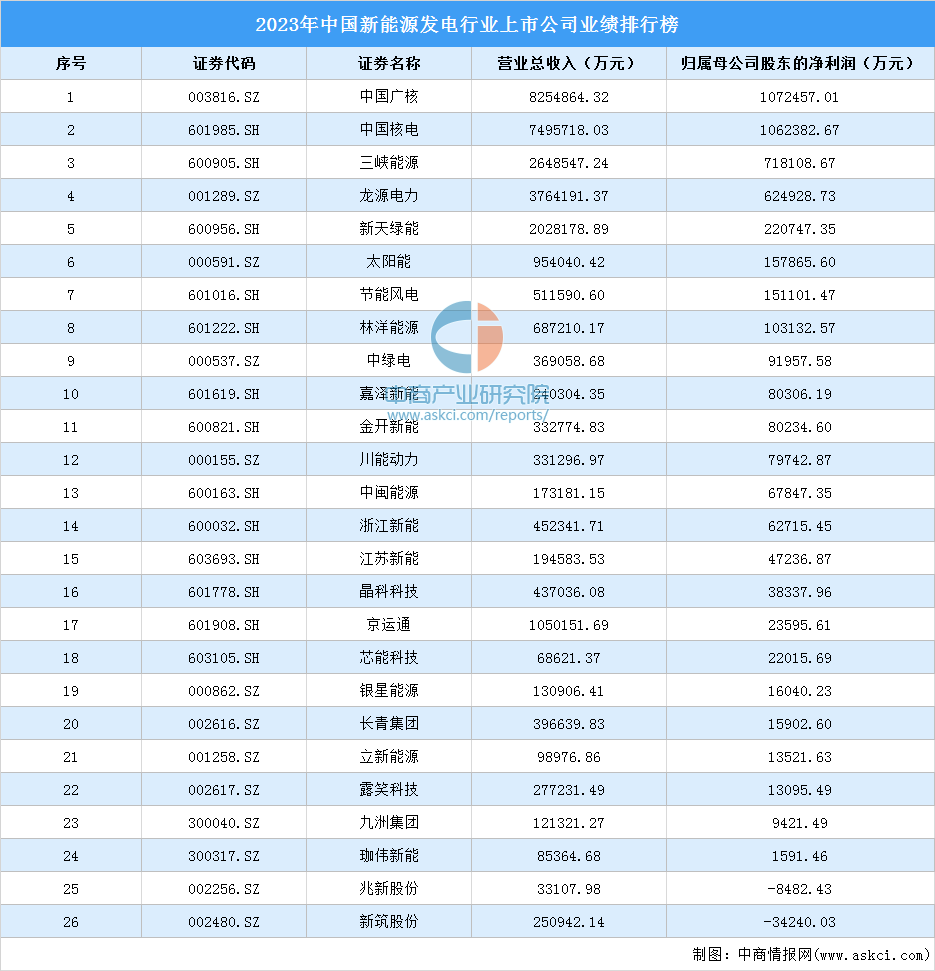Click net profit value "157865.60"

(799, 263)
